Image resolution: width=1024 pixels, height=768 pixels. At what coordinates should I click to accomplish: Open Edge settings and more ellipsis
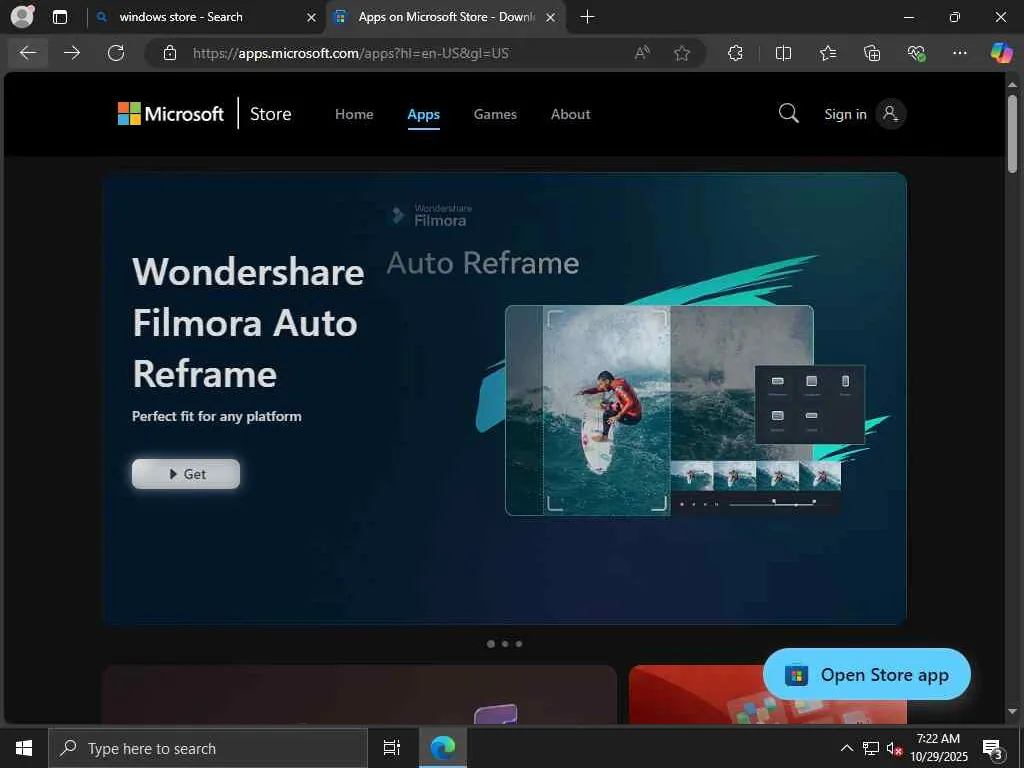(x=959, y=53)
